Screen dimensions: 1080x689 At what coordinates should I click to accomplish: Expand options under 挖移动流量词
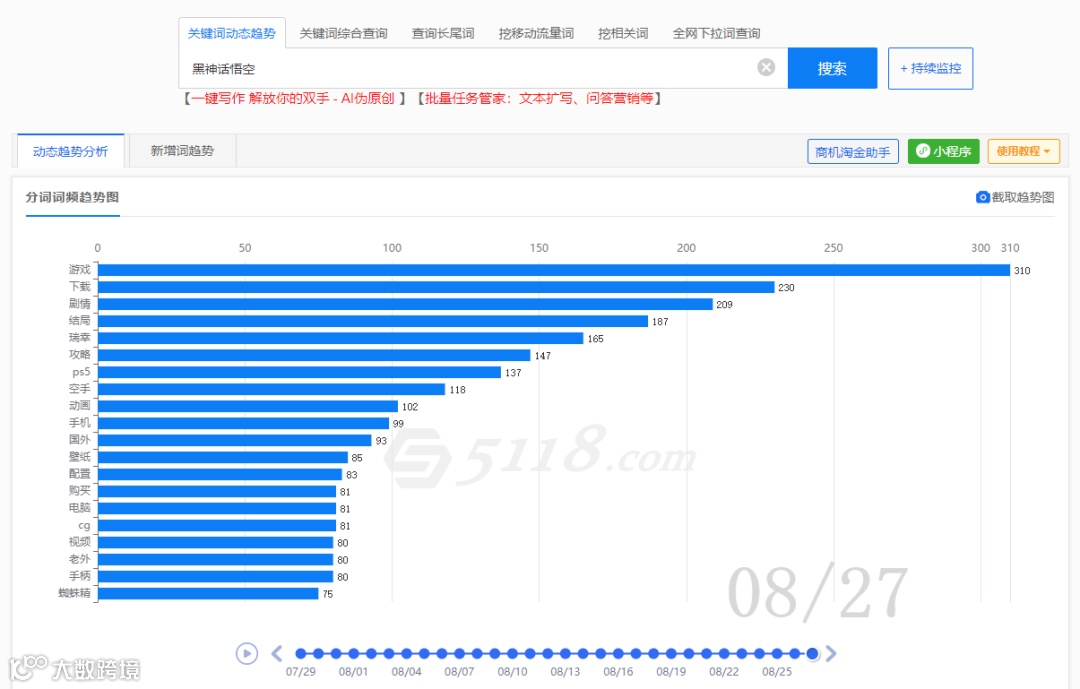pos(535,32)
